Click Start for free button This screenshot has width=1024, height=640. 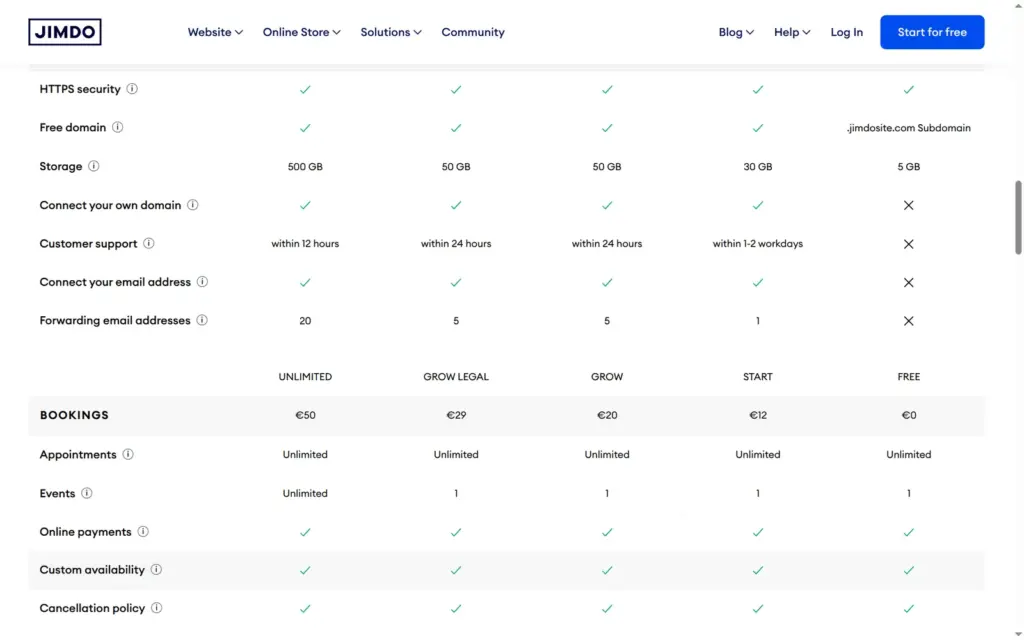932,32
